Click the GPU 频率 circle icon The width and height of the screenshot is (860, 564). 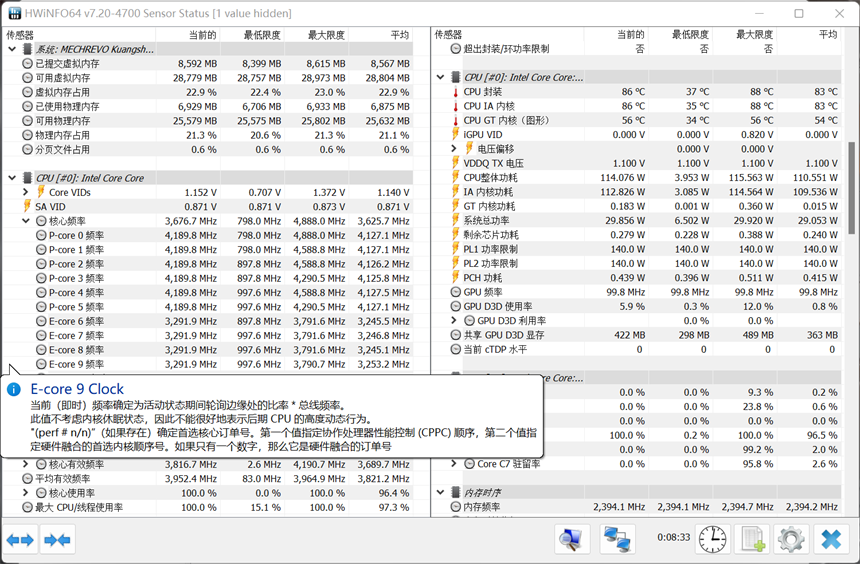click(x=456, y=292)
